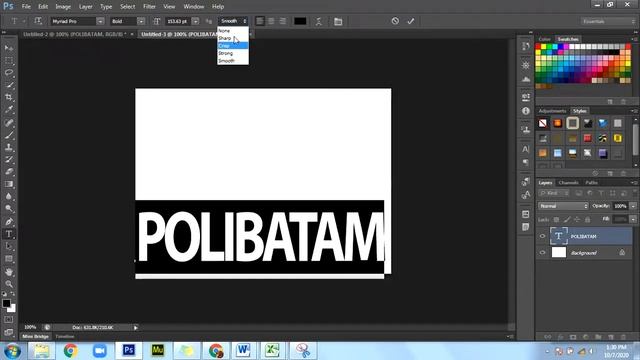Open Excel from taskbar
This screenshot has height=360, width=640.
coord(273,351)
